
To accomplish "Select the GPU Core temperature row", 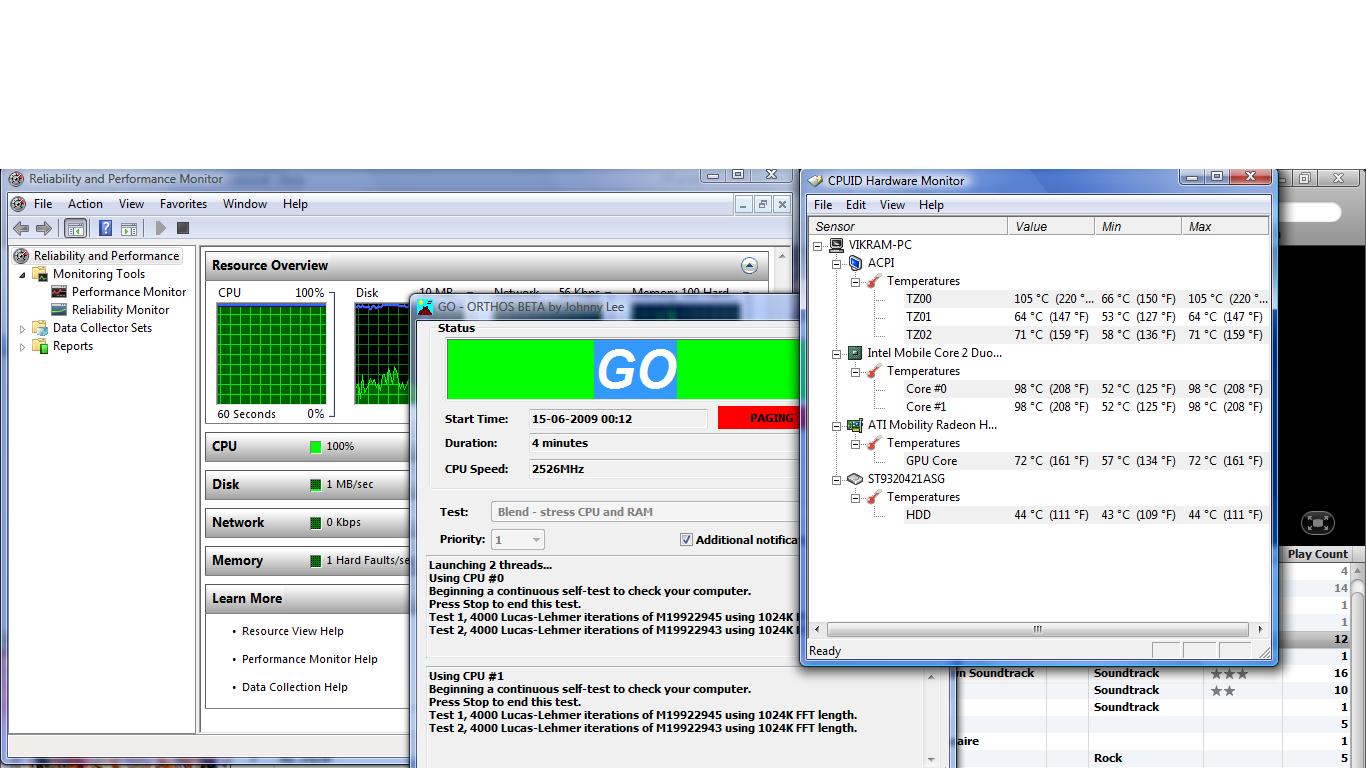I will pos(1039,461).
